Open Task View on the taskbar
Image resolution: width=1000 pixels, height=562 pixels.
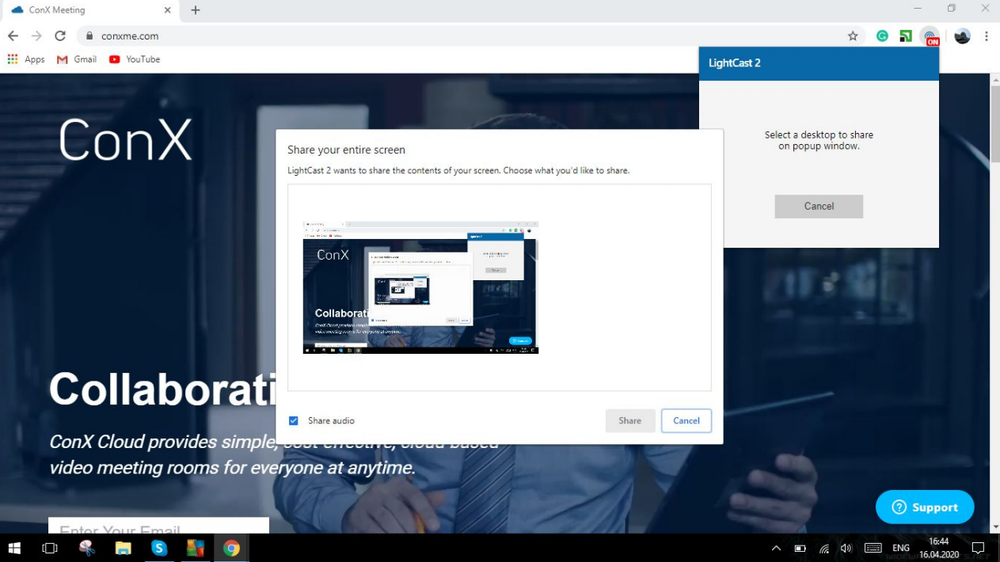click(x=50, y=548)
